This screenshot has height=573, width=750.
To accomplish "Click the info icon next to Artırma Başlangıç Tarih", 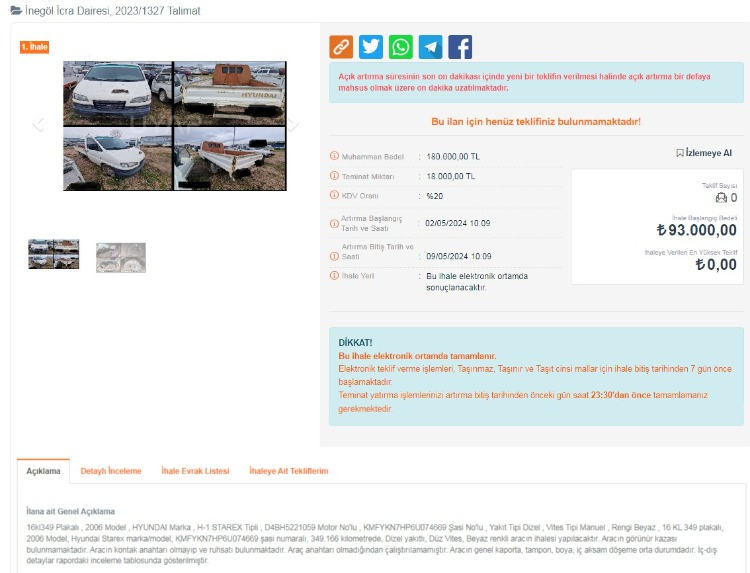I will click(334, 223).
